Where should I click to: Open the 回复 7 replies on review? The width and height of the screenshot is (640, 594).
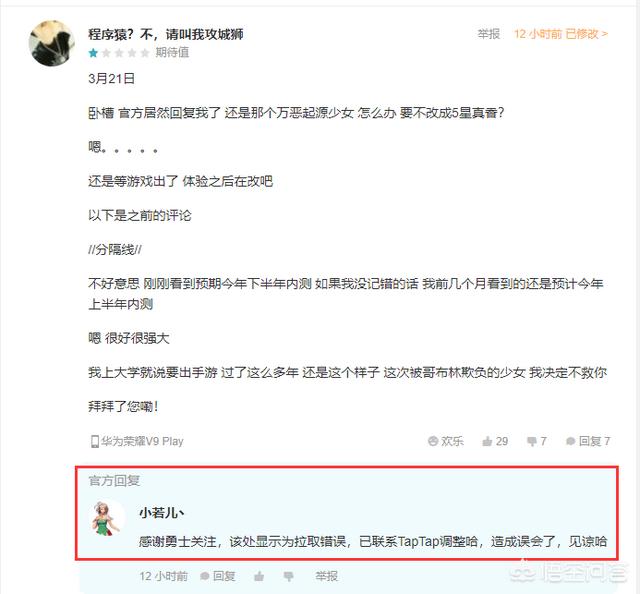tap(588, 441)
